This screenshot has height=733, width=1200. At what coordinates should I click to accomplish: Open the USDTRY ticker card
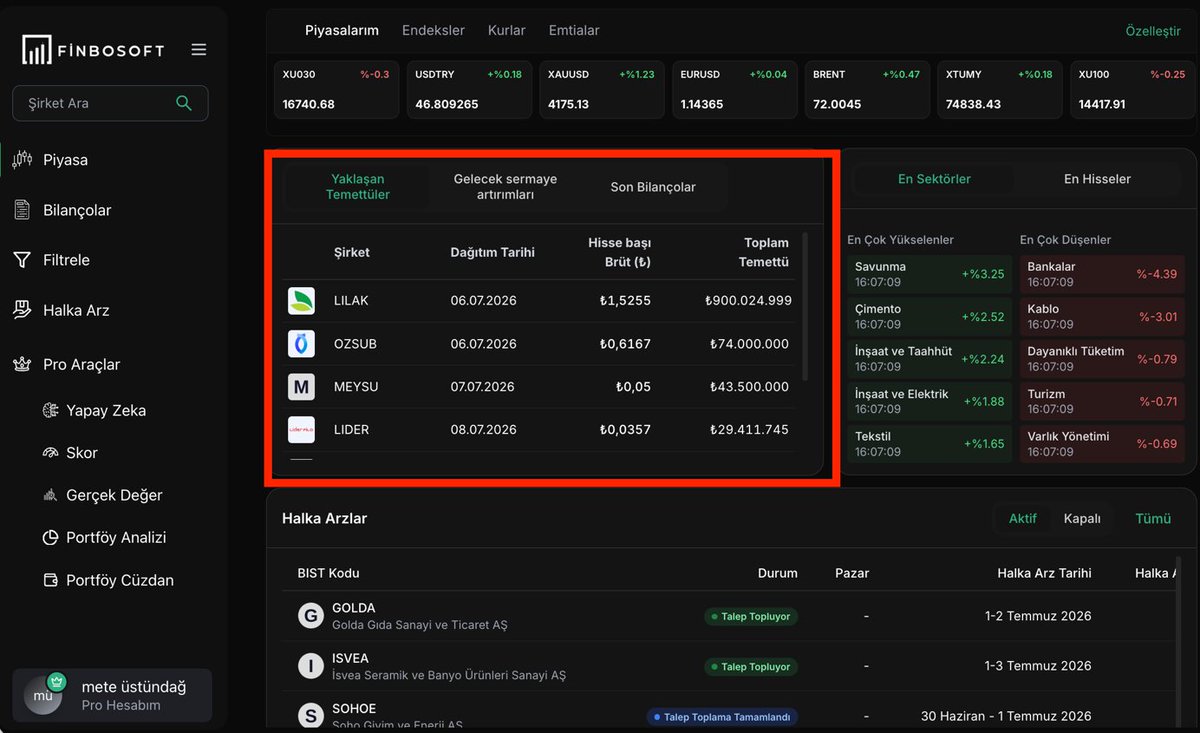click(x=469, y=89)
